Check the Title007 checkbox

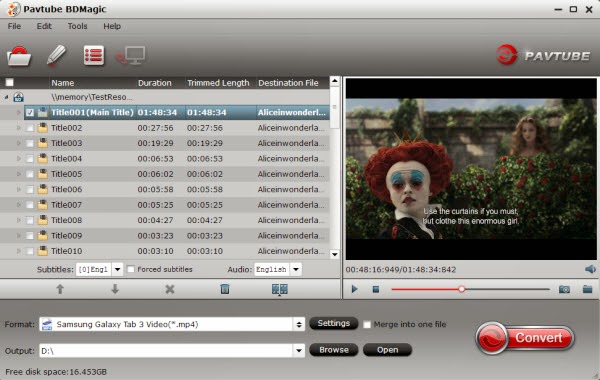[29, 205]
